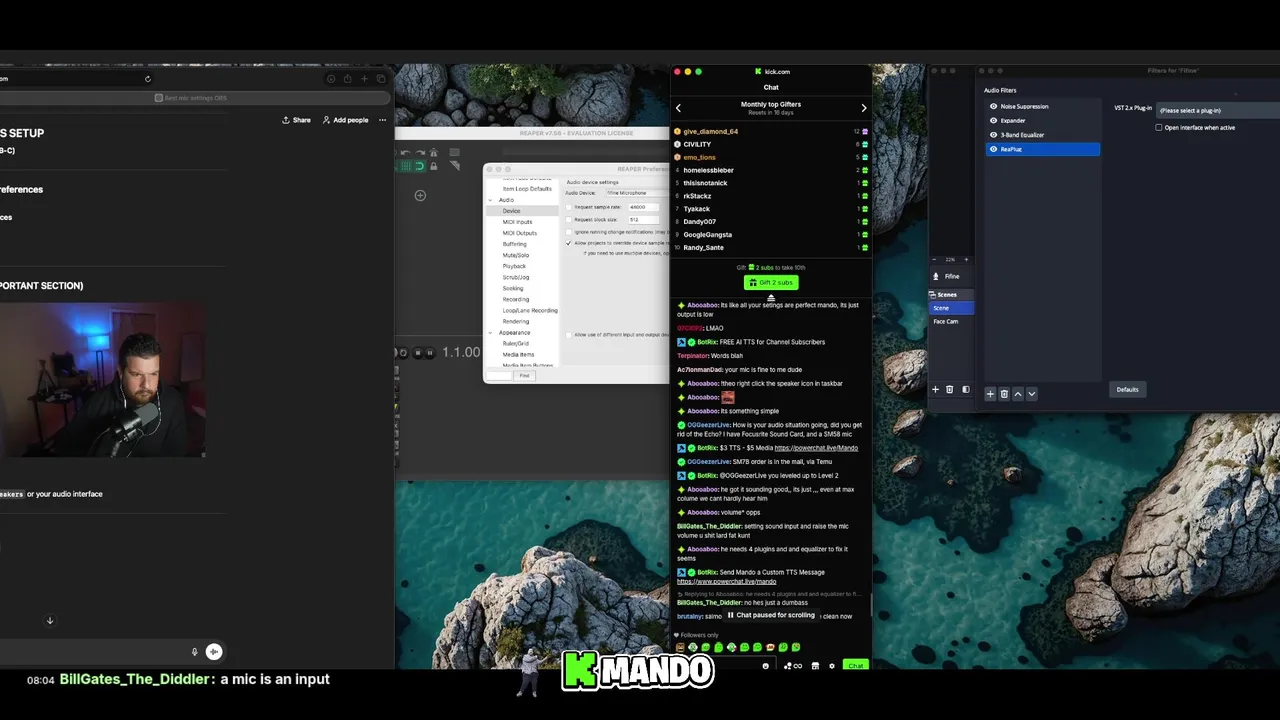Toggle visibility of ReaPlug filter
Screen dimensions: 1280x720
click(993, 149)
